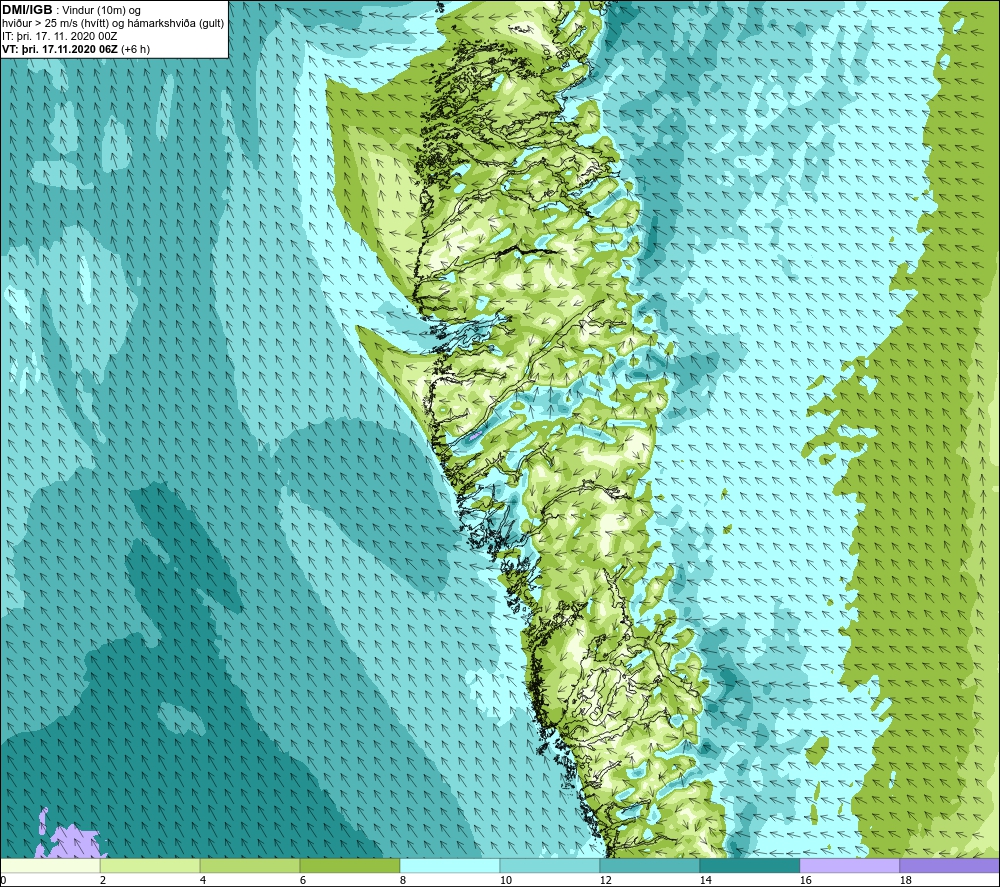
Task: Click the 'DMI/IGB : Vindur (10m) og' title line
Action: pyautogui.click(x=71, y=10)
